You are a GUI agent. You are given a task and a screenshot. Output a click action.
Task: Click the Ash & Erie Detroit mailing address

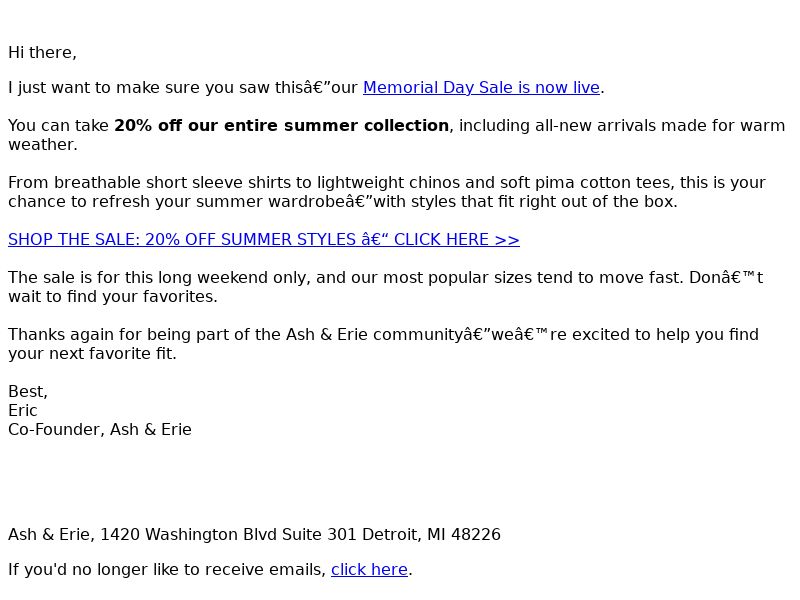pos(255,535)
